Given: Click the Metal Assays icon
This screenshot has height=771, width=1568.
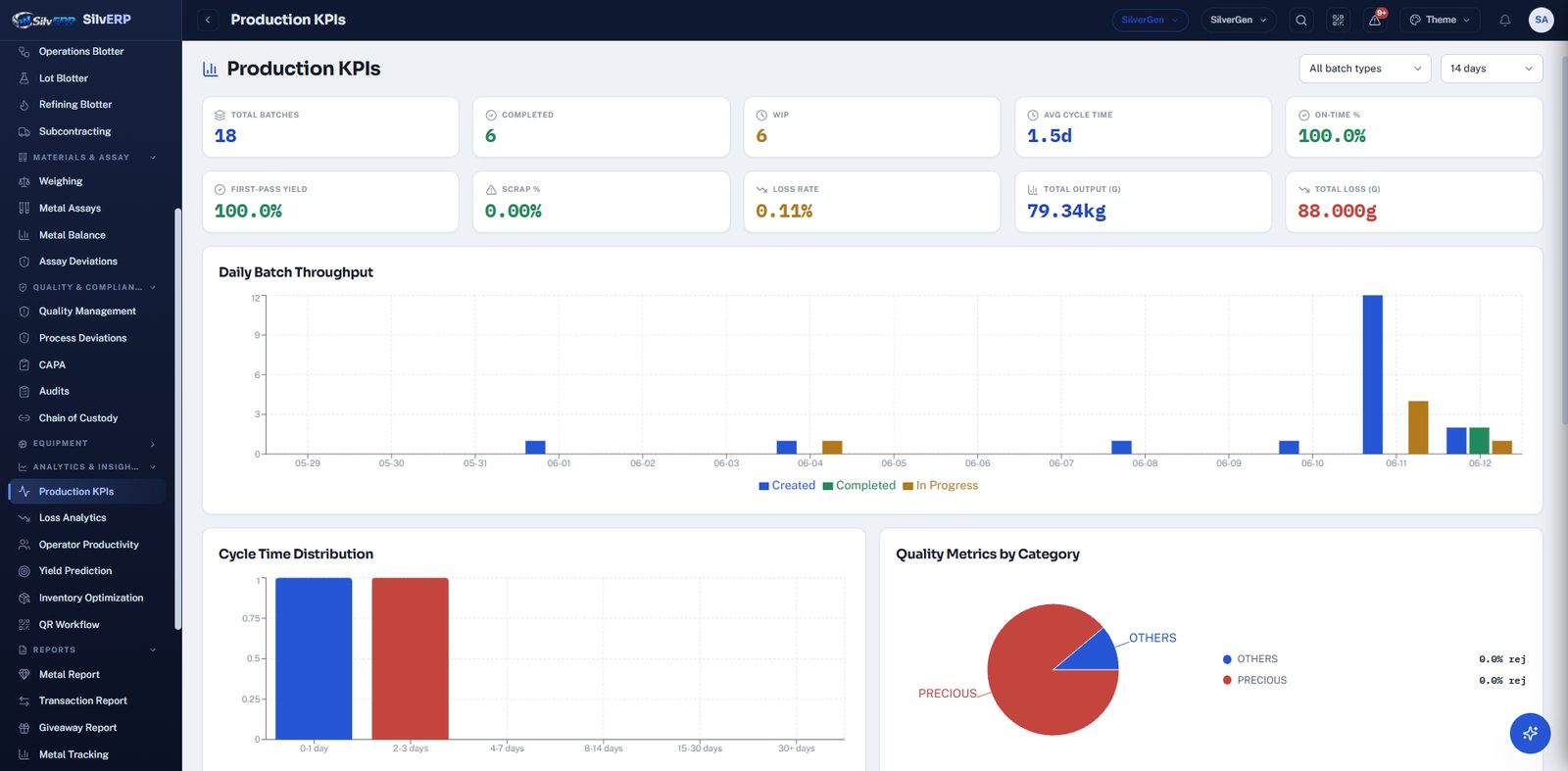Looking at the screenshot, I should pos(24,208).
